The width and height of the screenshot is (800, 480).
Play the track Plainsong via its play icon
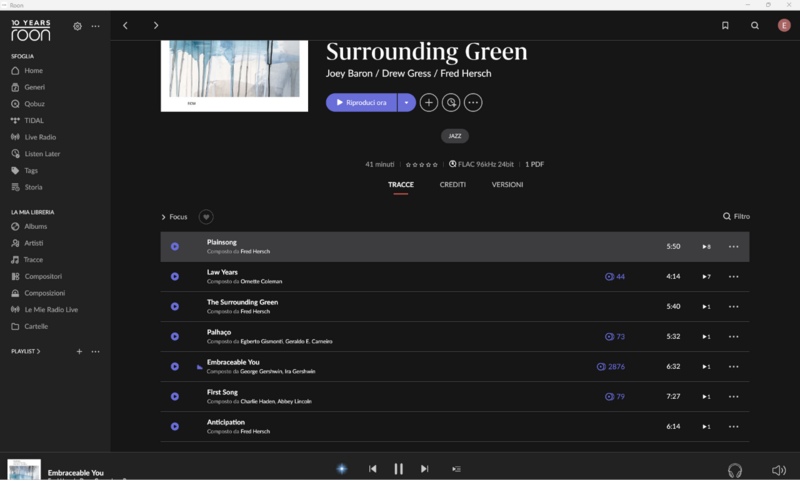pyautogui.click(x=175, y=246)
